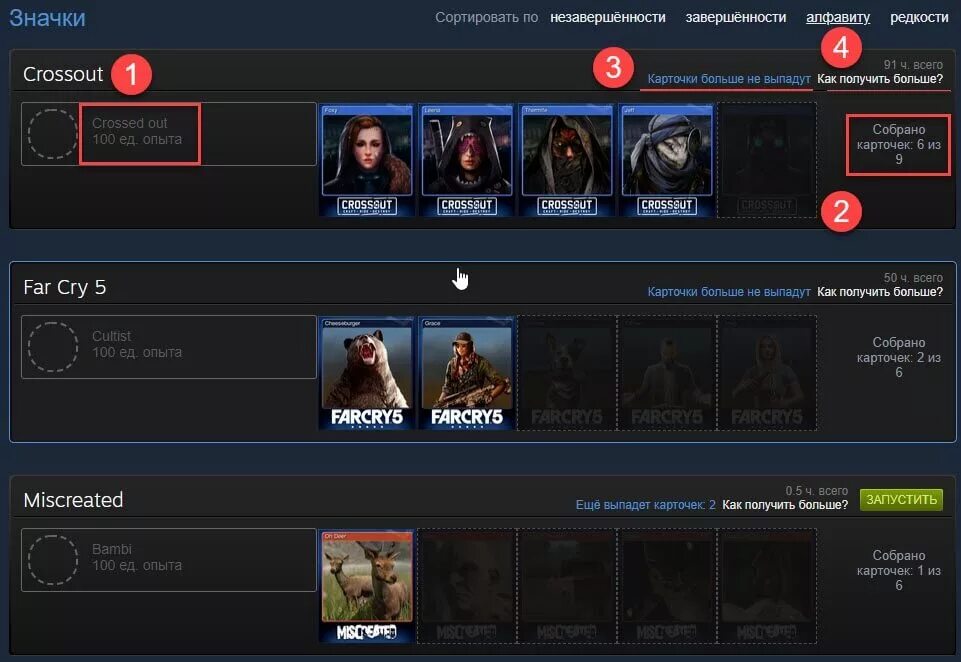Click the 'Cultist 100 ед. опыта' text
The width and height of the screenshot is (961, 662).
coord(137,344)
